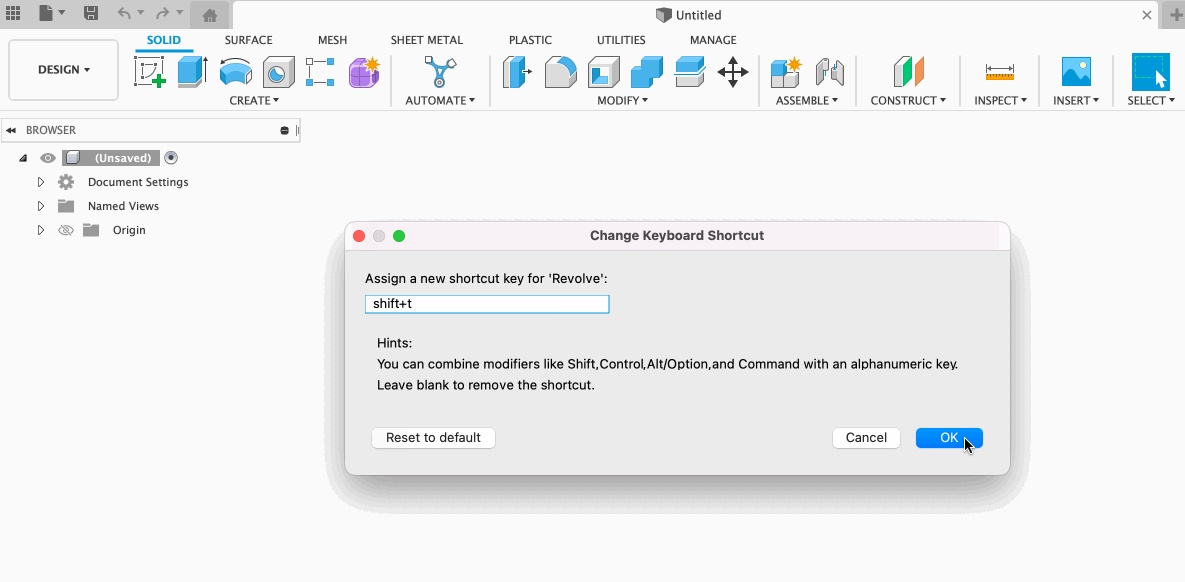Select the Press Pull tool icon
This screenshot has width=1185, height=582.
tap(517, 72)
